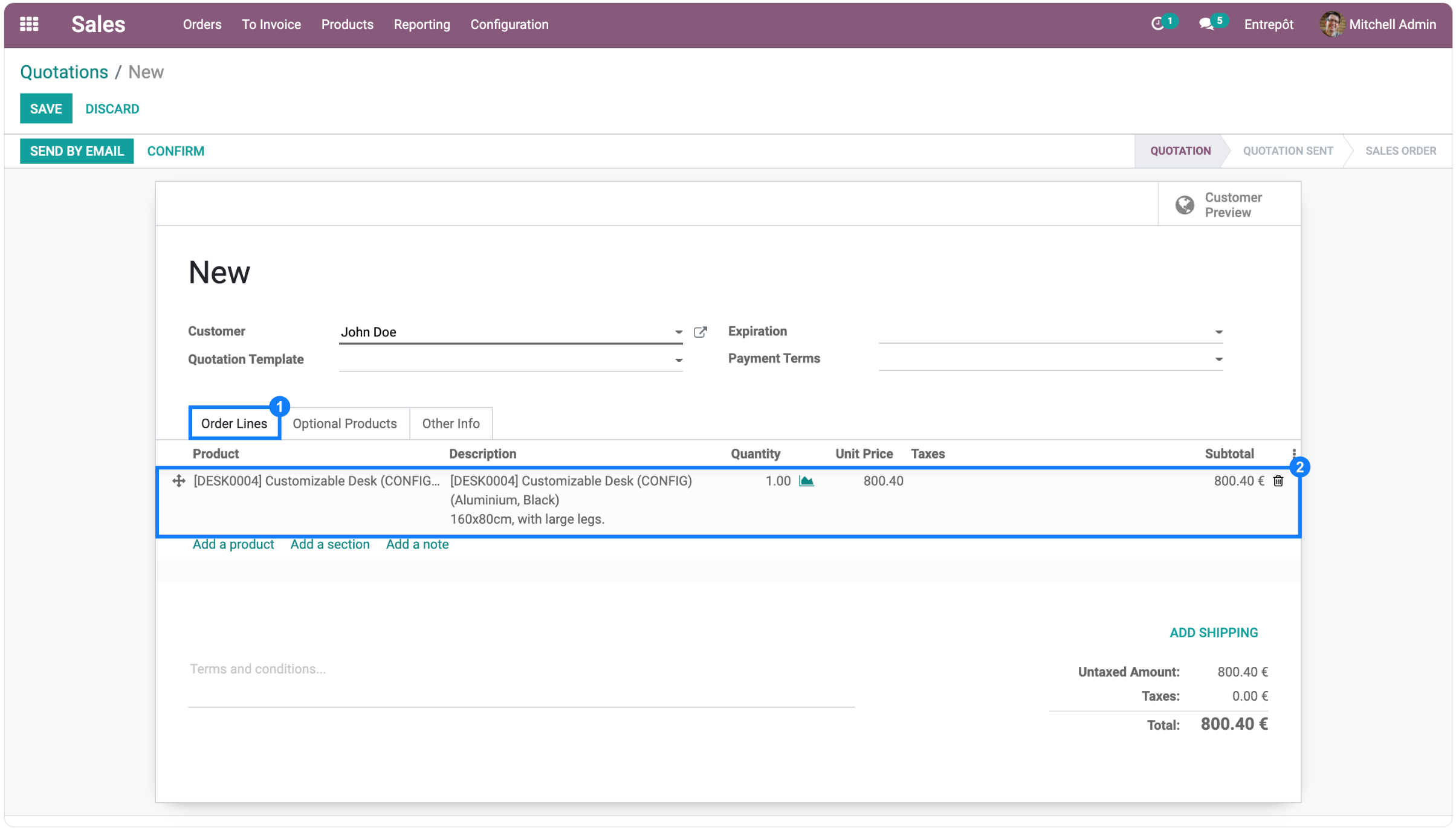Open the activities clock icon
The width and height of the screenshot is (1456, 830).
tap(1157, 24)
